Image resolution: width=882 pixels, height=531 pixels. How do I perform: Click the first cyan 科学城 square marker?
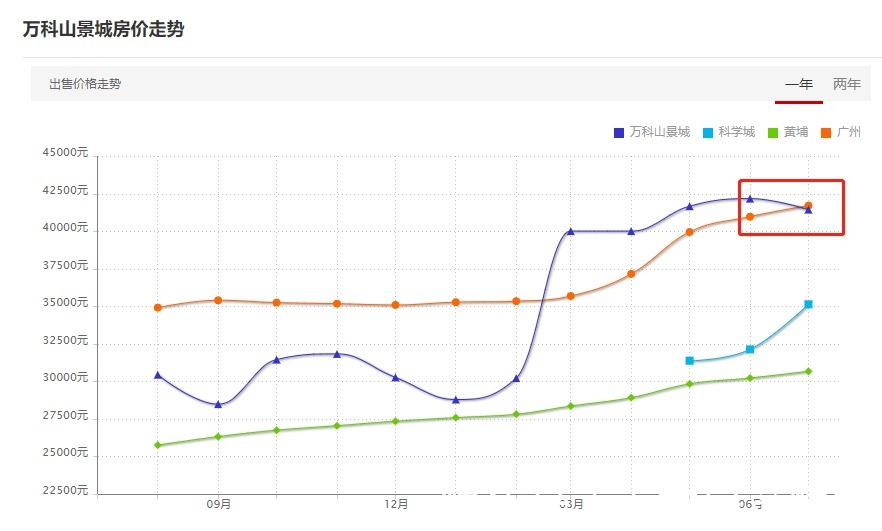(690, 361)
